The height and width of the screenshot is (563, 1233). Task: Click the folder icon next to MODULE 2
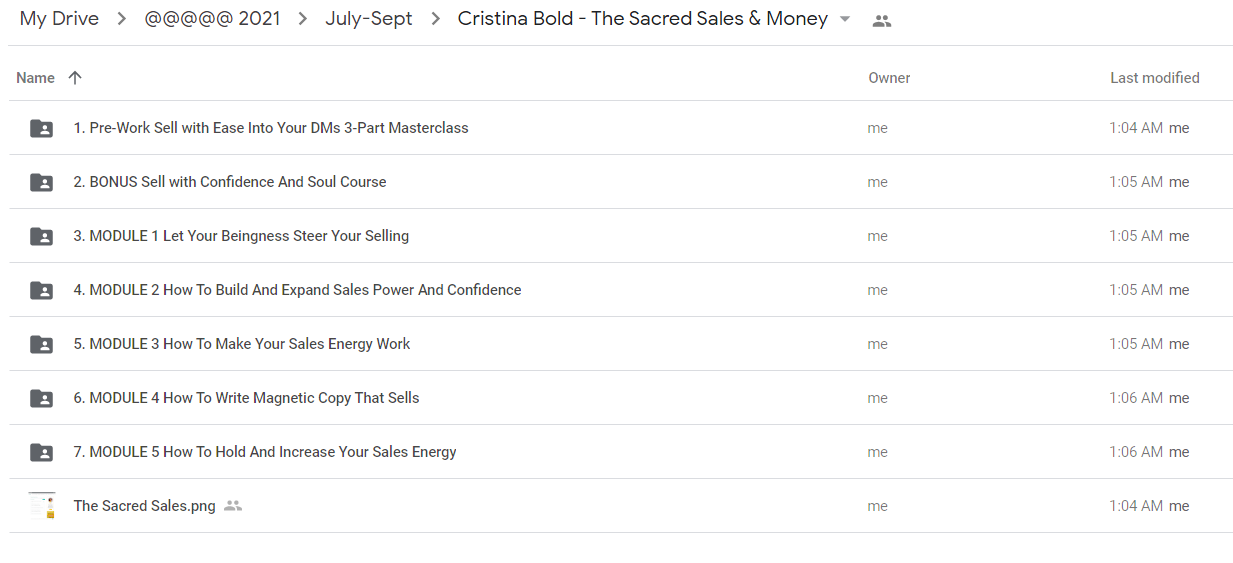(41, 290)
